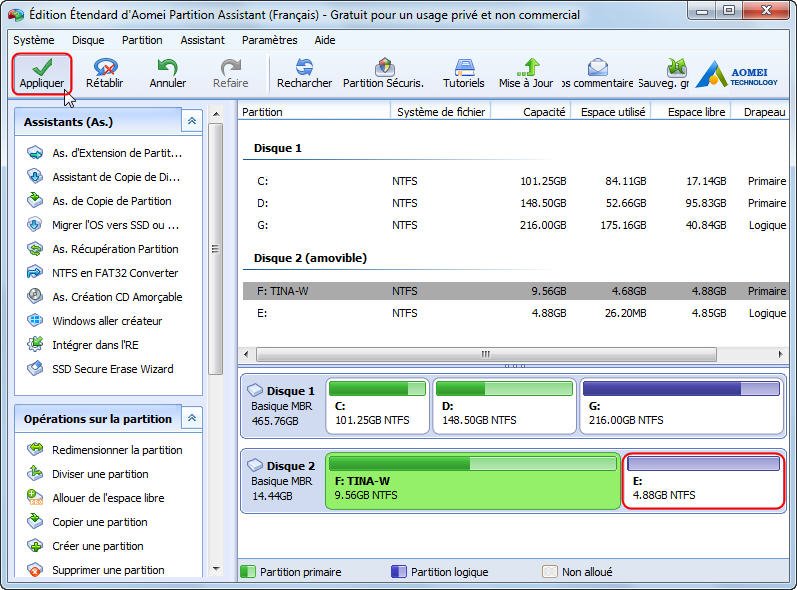The width and height of the screenshot is (797, 590).
Task: Open the Aide menu
Action: 324,40
